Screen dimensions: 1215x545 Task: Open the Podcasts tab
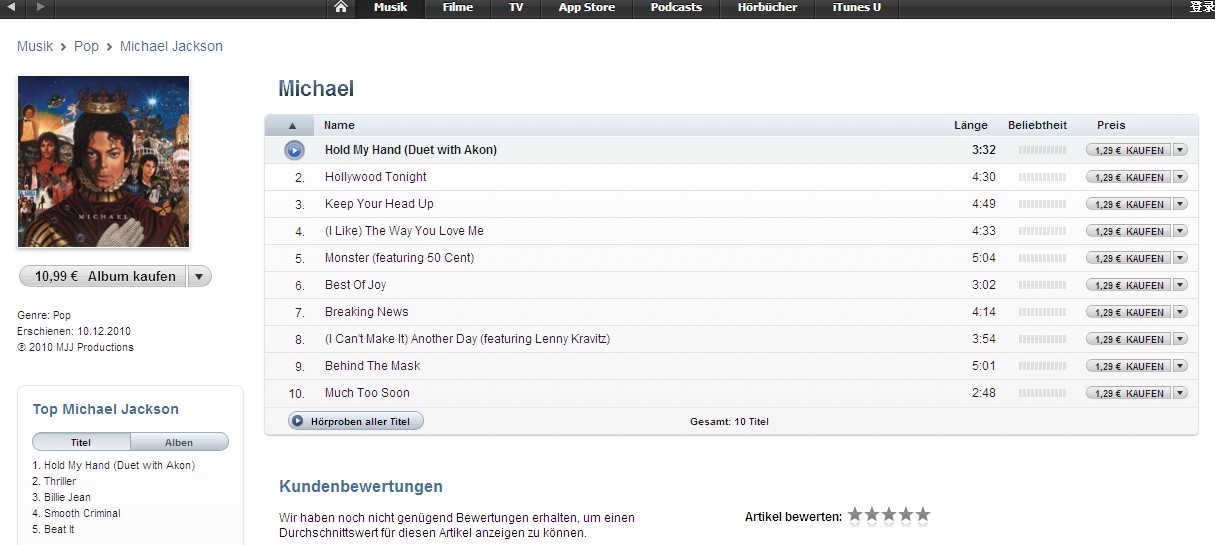(x=676, y=8)
